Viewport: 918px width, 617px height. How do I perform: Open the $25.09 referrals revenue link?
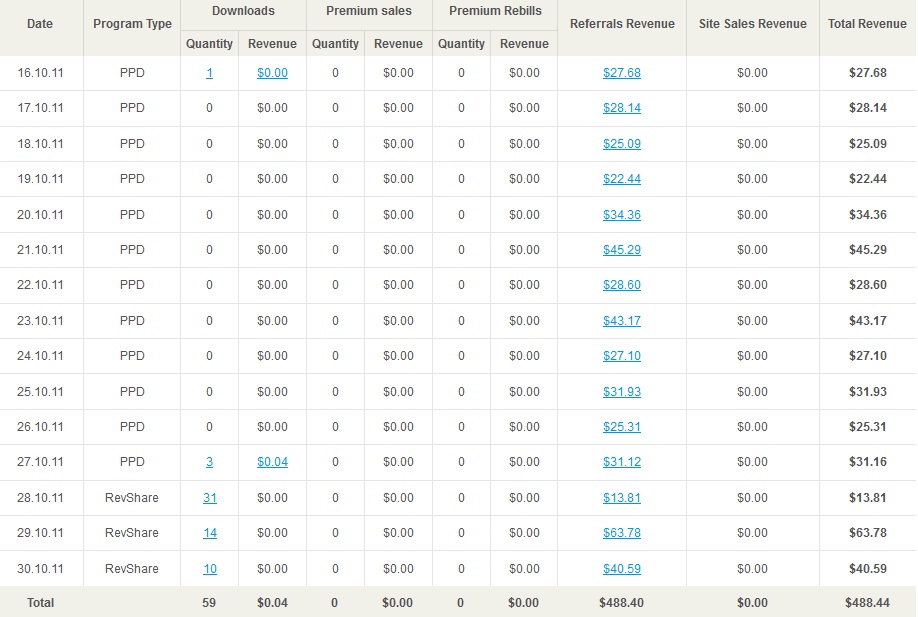coord(622,143)
